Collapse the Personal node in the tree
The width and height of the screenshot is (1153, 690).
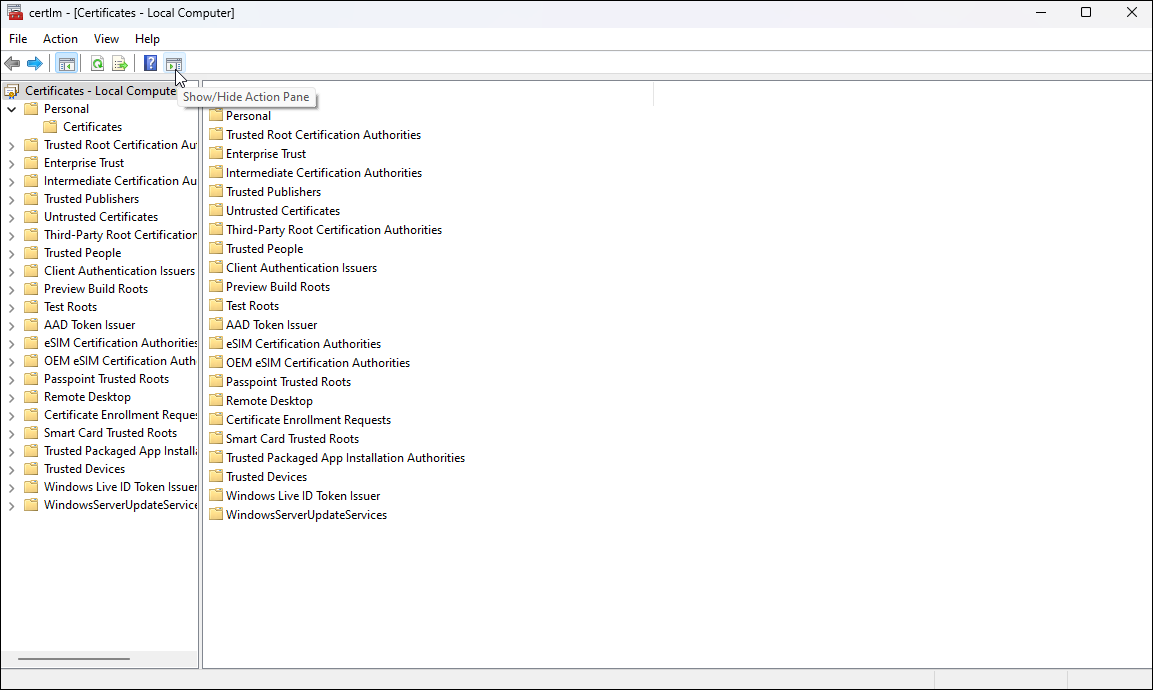tap(13, 108)
